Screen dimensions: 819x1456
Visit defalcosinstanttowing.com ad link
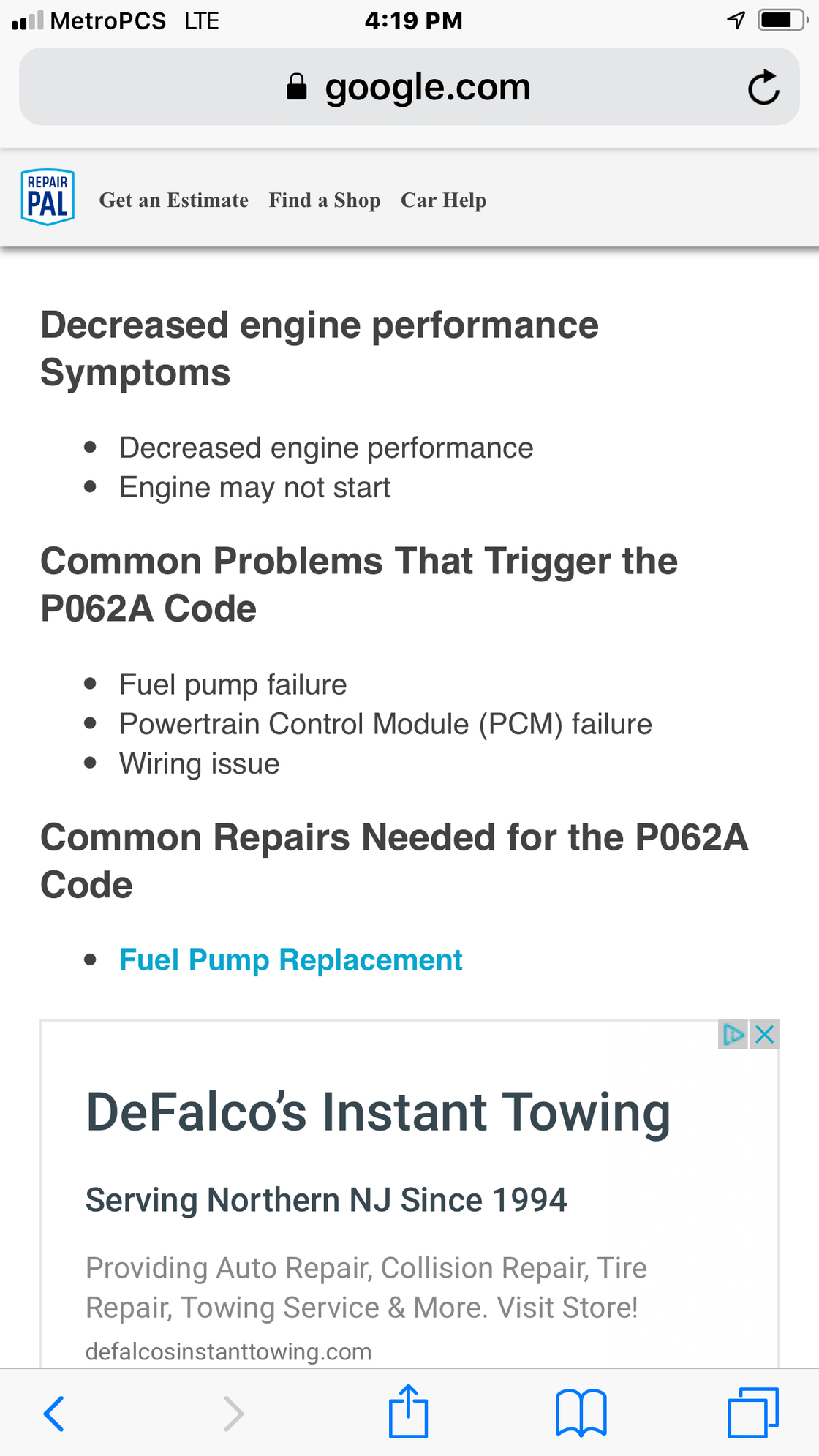(x=228, y=1351)
